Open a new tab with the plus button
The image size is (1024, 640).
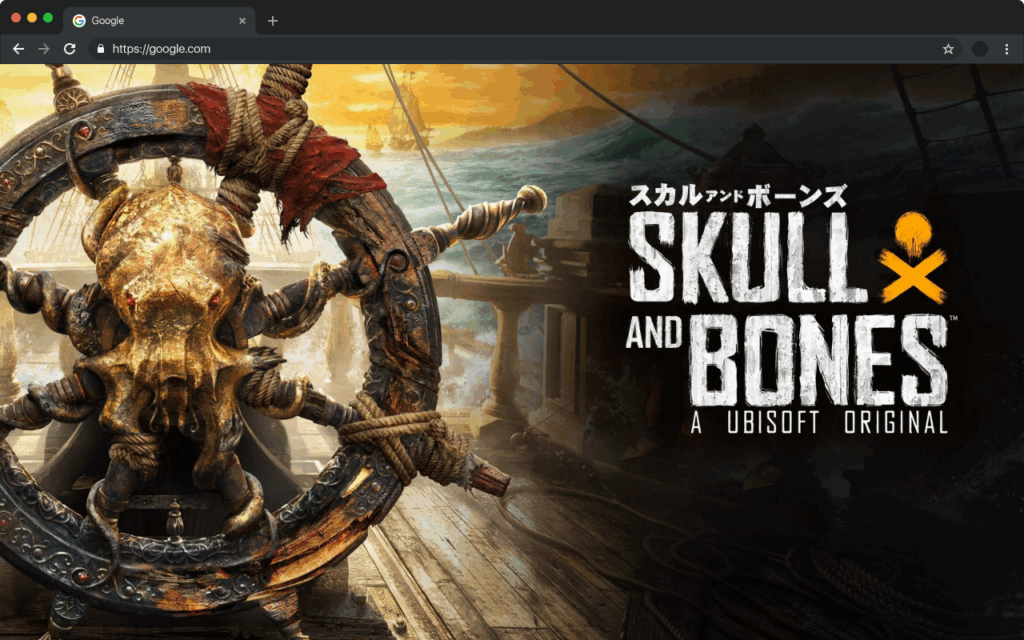[272, 20]
